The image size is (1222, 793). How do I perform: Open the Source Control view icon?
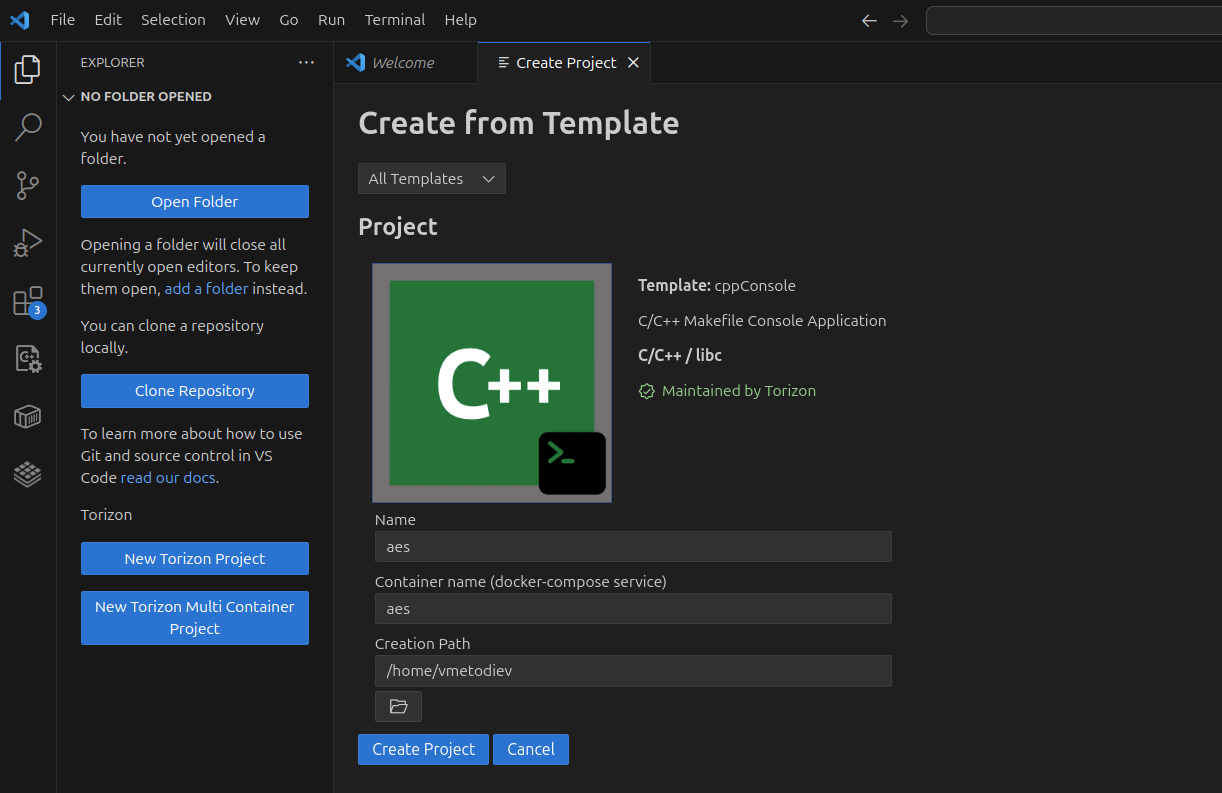[28, 185]
